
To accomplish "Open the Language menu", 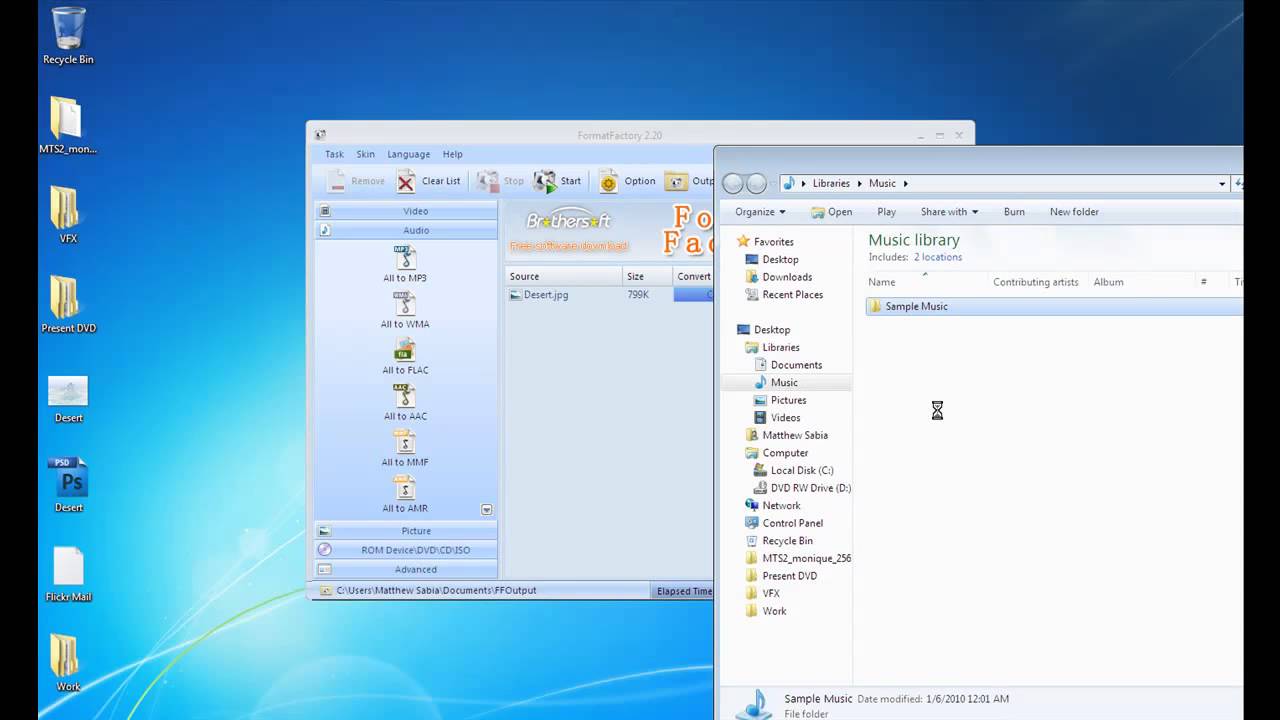I will 408,154.
